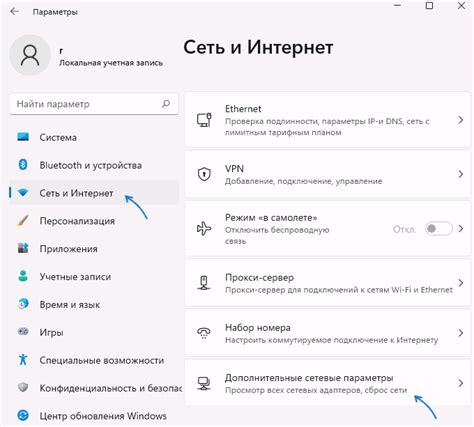Click the Учетные записи person icon

click(23, 276)
